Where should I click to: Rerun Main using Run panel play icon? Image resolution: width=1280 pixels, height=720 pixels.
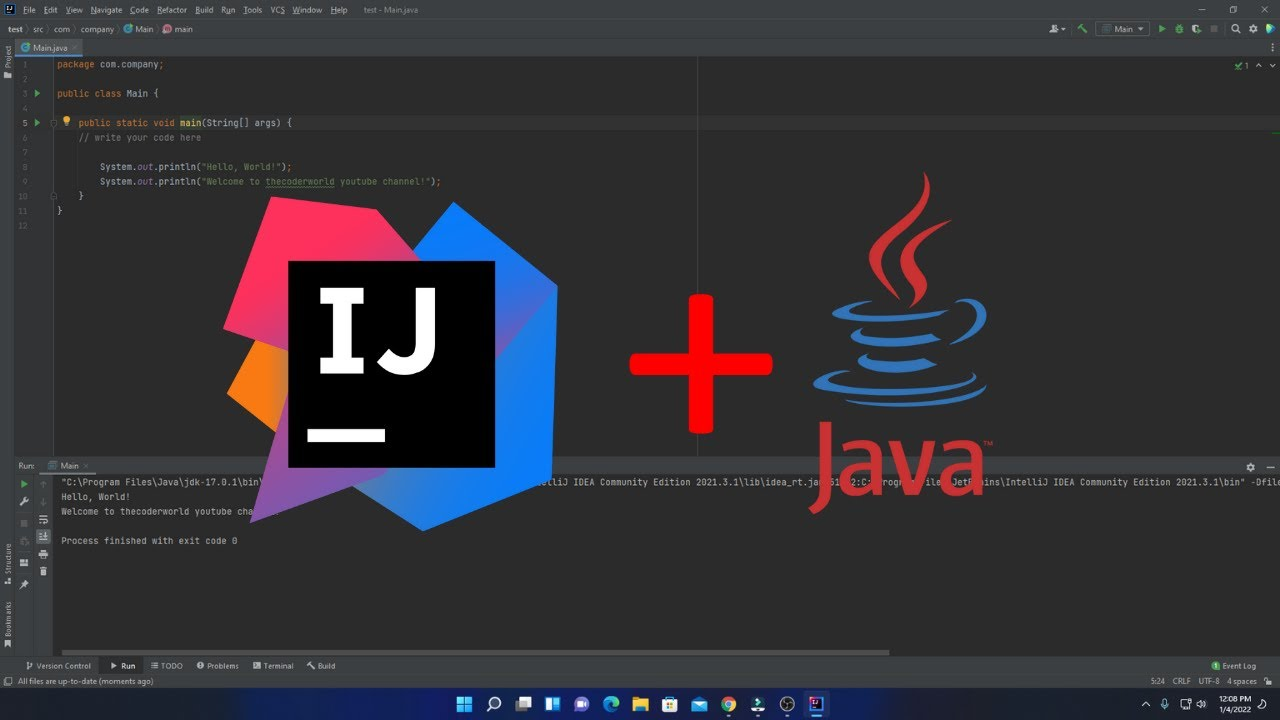25,484
